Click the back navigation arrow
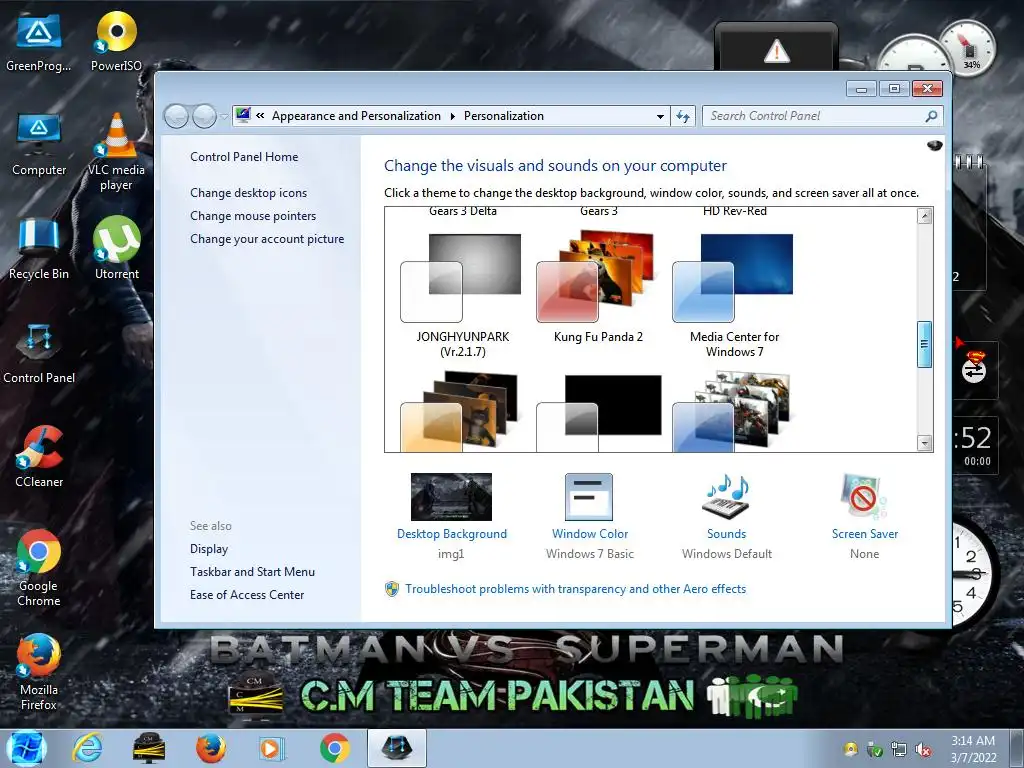Image resolution: width=1024 pixels, height=768 pixels. (176, 116)
